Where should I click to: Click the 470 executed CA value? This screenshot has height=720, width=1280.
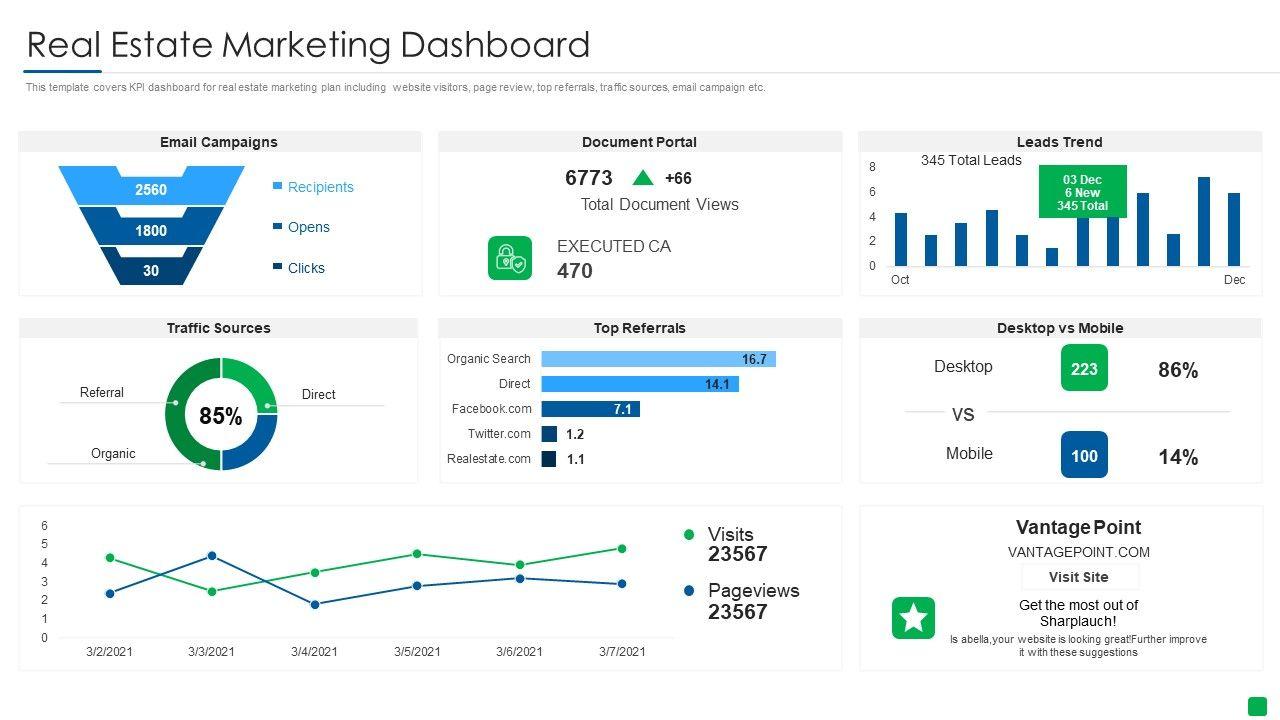[x=575, y=271]
